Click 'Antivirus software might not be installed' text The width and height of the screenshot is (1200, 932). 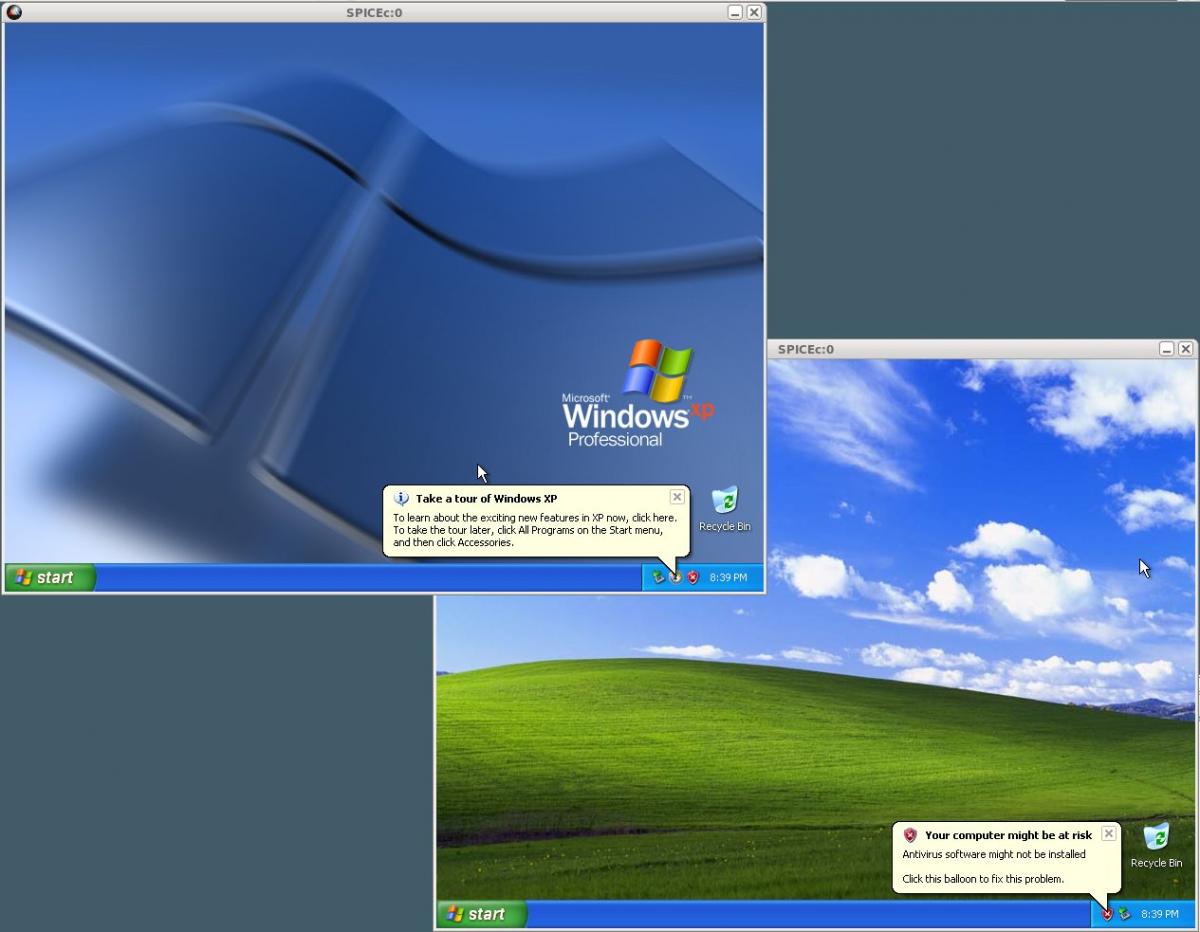pyautogui.click(x=994, y=854)
